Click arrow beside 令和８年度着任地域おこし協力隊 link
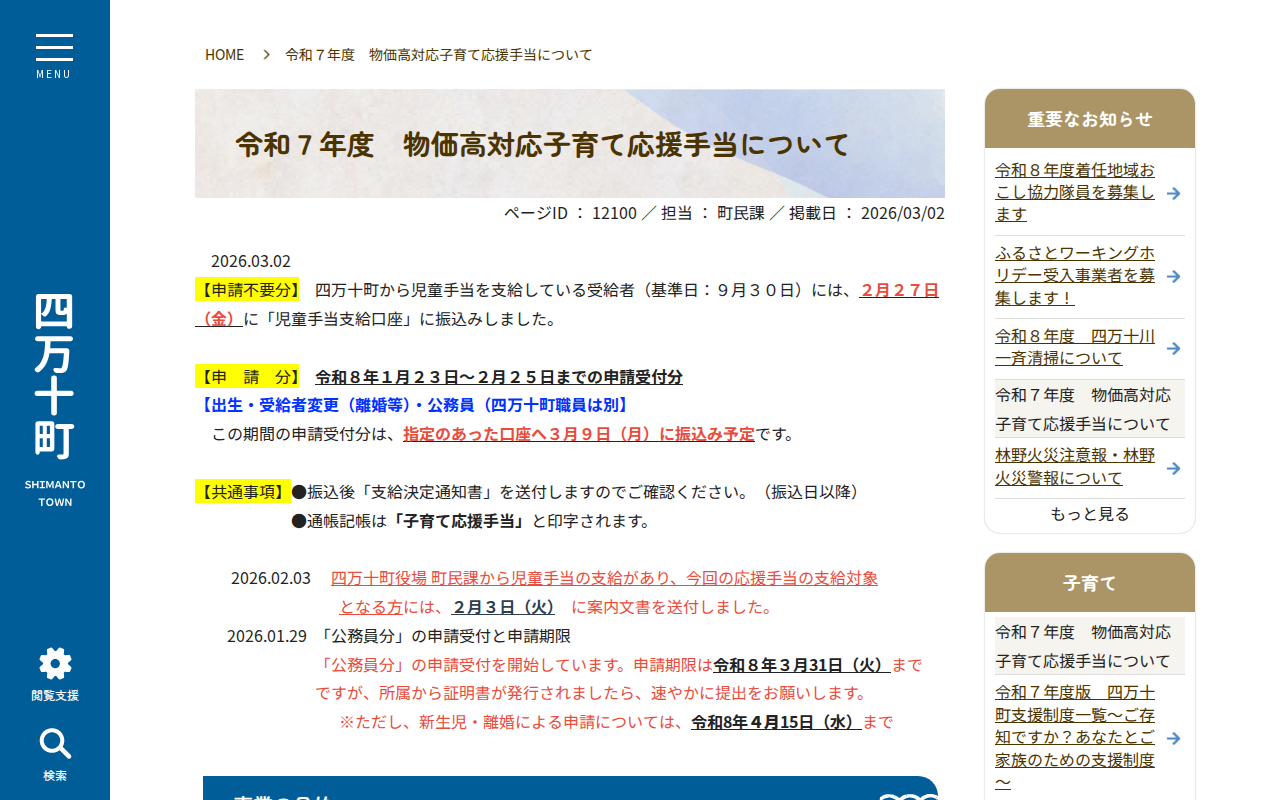The image size is (1280, 800). [1174, 193]
